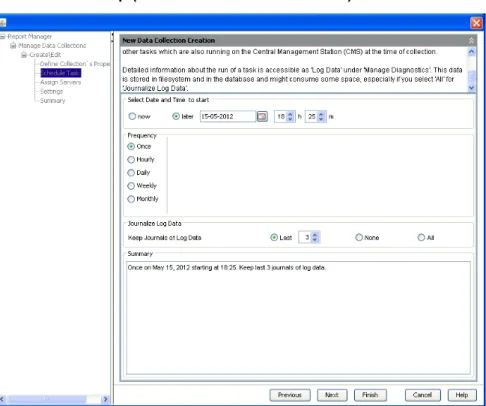The height and width of the screenshot is (406, 486).
Task: Increase the minutes spinner value
Action: pyautogui.click(x=321, y=114)
